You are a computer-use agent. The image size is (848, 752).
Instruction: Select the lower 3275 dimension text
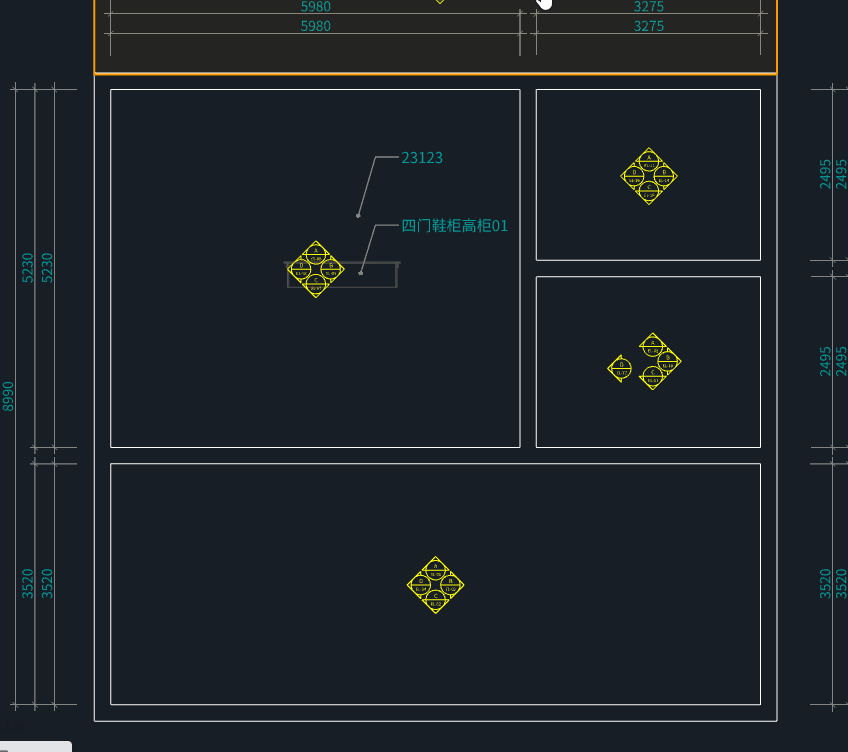[x=649, y=26]
